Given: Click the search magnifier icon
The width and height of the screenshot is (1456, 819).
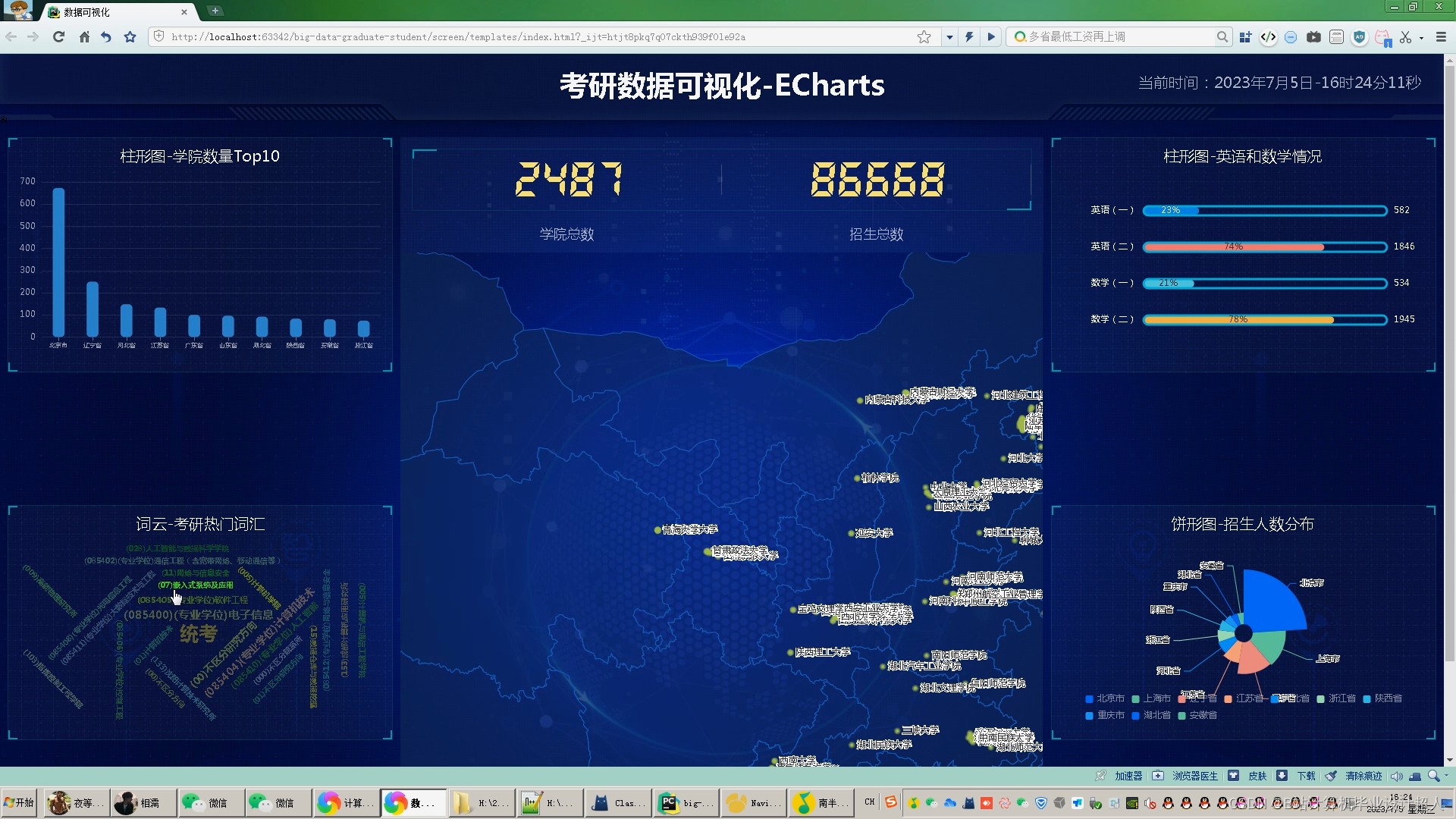Looking at the screenshot, I should (1222, 36).
